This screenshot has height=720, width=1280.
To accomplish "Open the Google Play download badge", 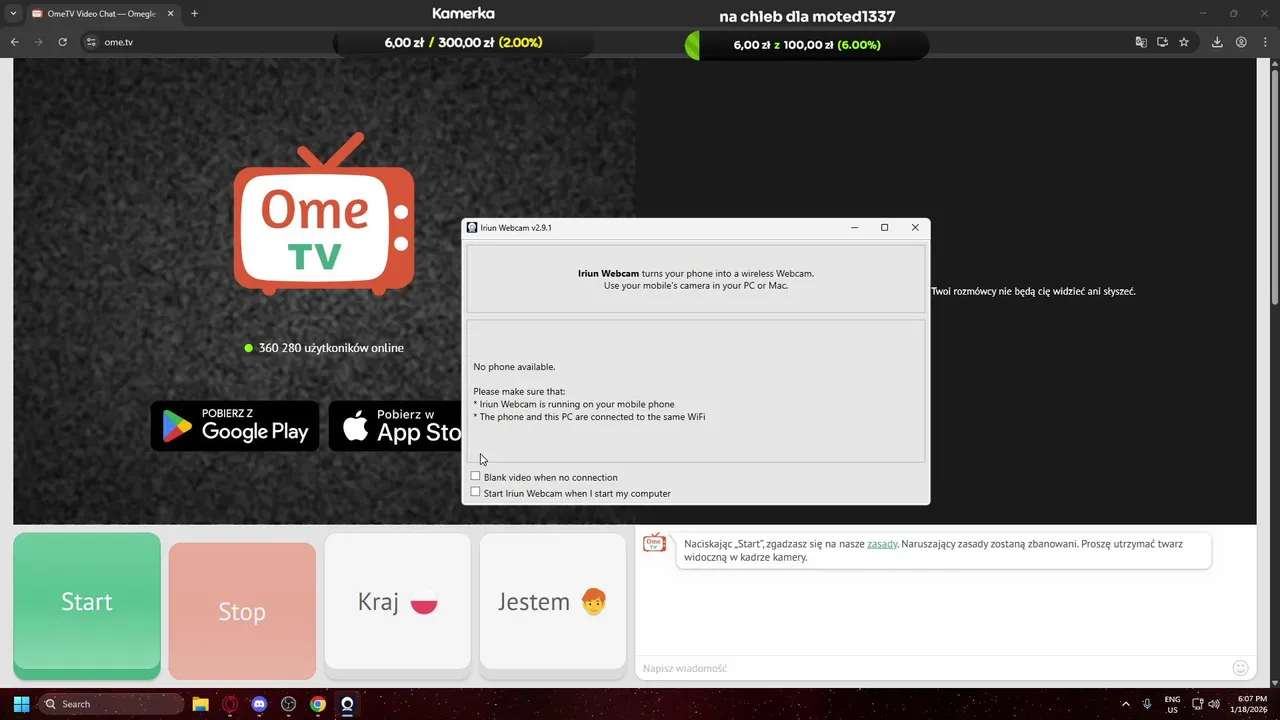I will point(235,426).
